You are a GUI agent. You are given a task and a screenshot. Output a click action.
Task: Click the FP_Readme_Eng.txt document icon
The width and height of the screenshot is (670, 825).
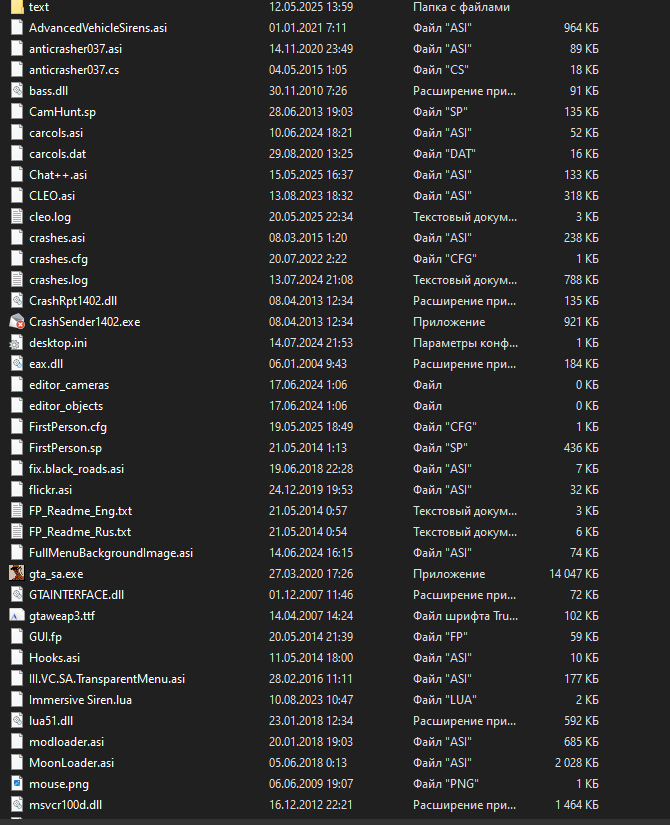pos(16,511)
